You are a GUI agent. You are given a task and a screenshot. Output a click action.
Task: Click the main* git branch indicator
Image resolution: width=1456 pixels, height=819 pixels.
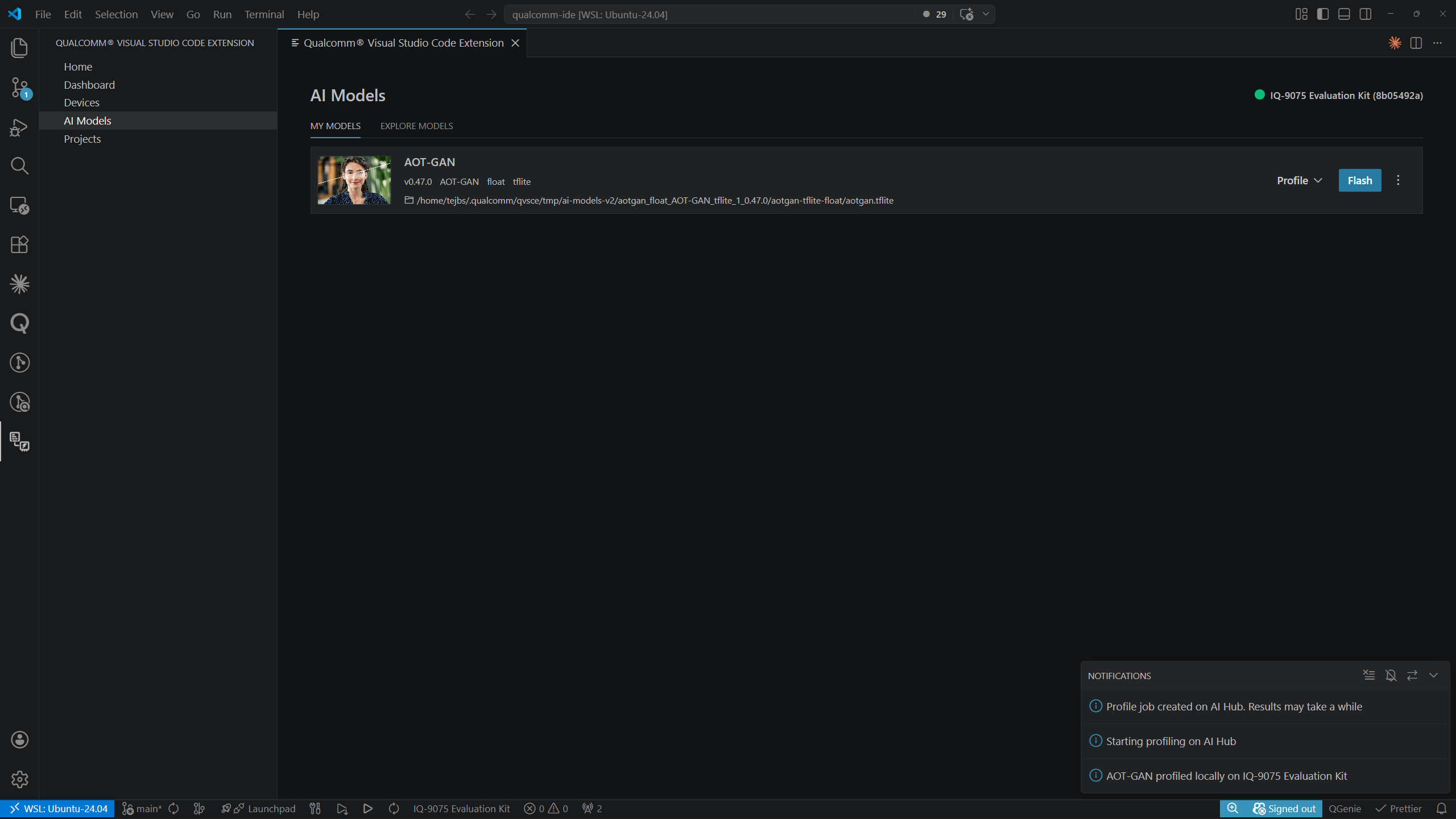click(x=142, y=808)
